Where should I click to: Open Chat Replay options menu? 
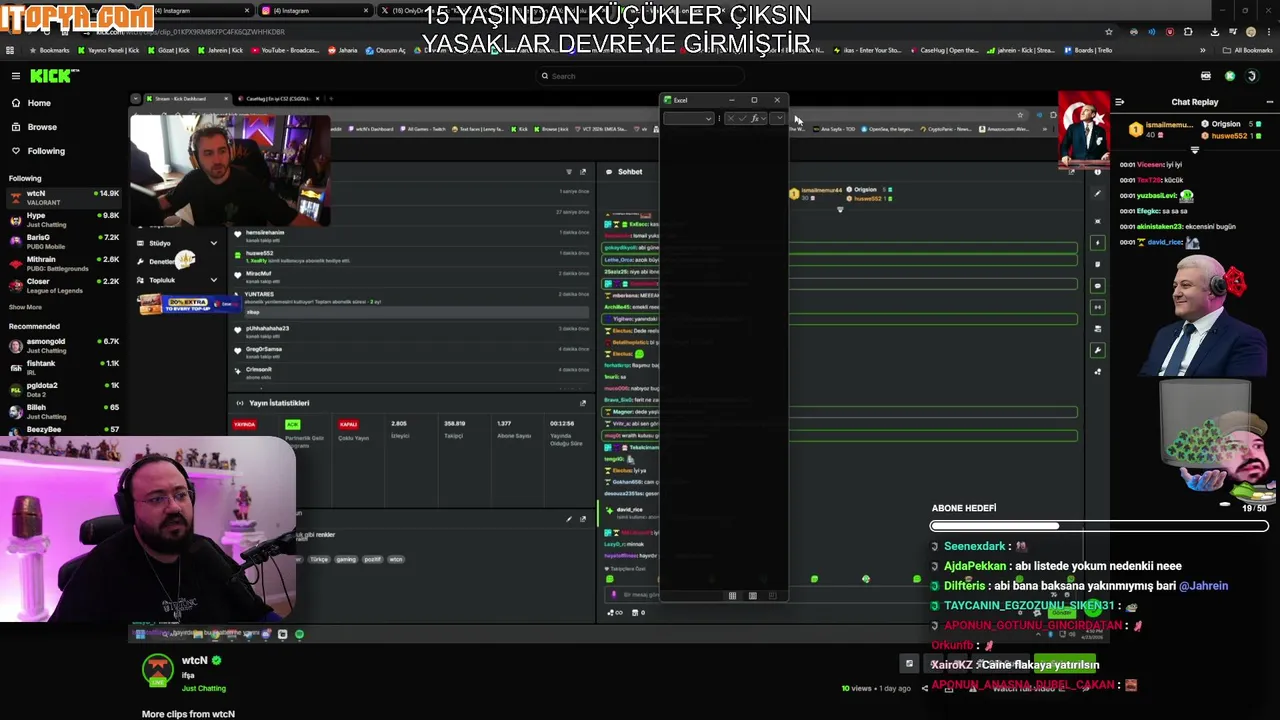point(1270,102)
